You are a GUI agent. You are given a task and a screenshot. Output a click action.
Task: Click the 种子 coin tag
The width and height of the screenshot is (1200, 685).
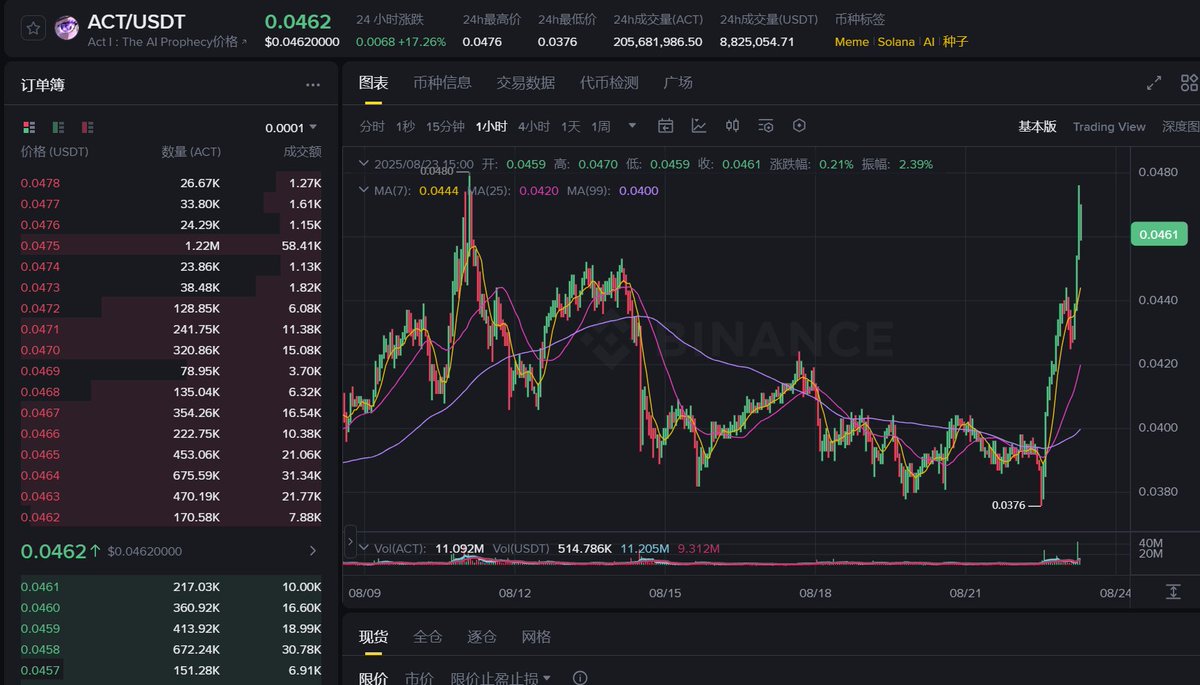955,42
